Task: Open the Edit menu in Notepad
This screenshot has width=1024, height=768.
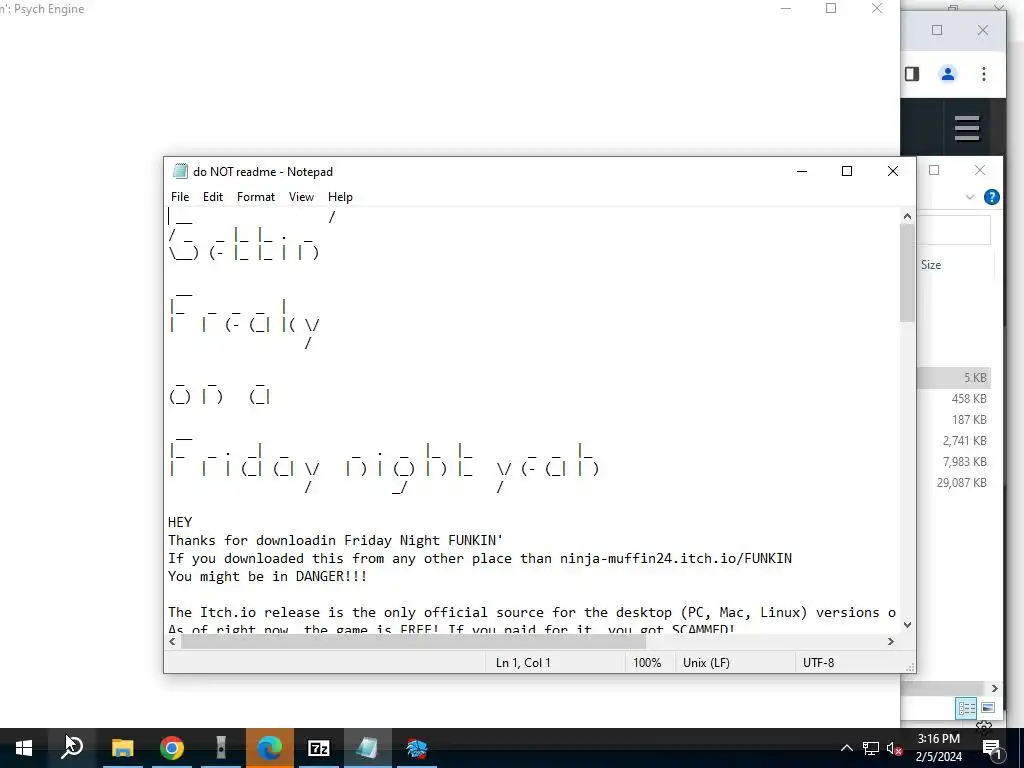Action: pos(213,197)
